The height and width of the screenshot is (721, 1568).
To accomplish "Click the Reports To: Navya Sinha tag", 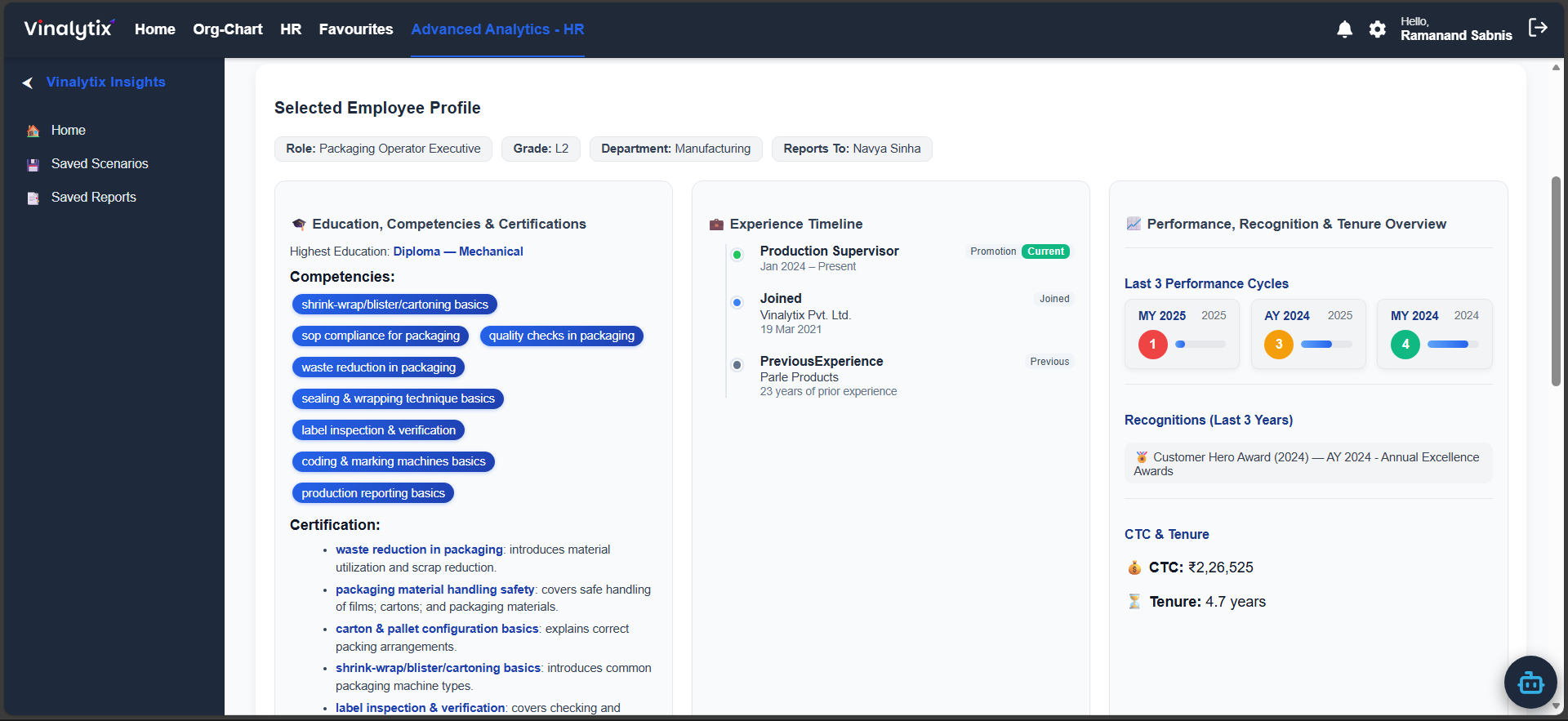I will click(x=852, y=149).
